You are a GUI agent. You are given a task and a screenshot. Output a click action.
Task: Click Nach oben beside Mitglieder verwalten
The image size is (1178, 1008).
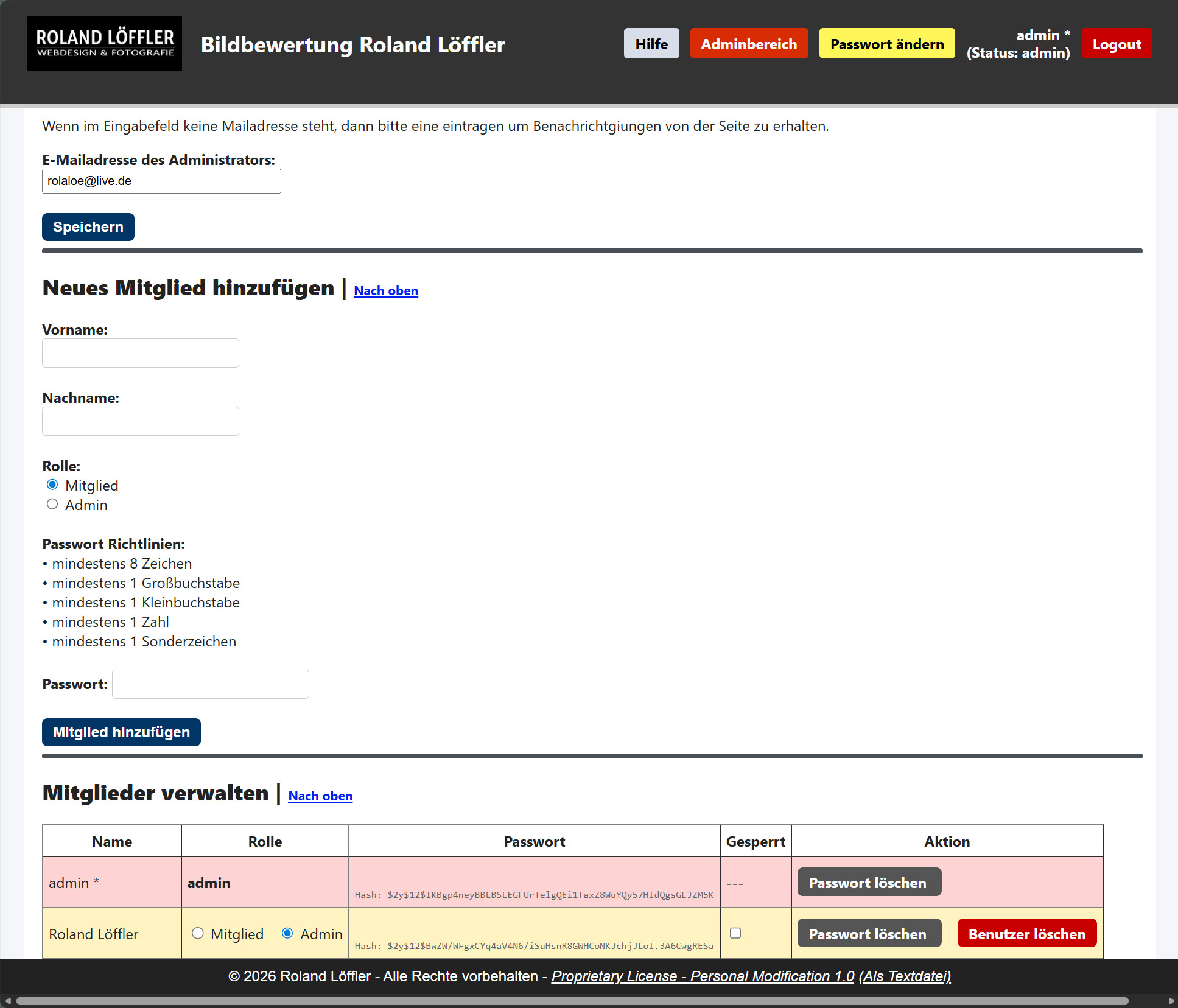[x=320, y=796]
